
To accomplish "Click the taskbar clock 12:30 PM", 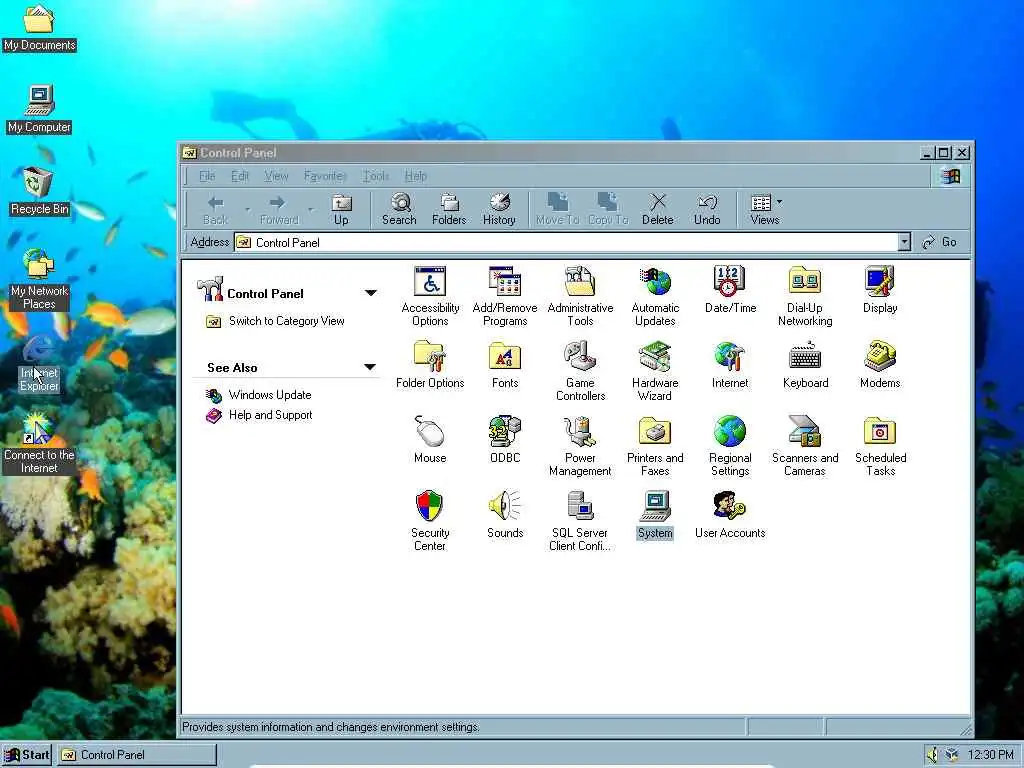I will [x=991, y=755].
